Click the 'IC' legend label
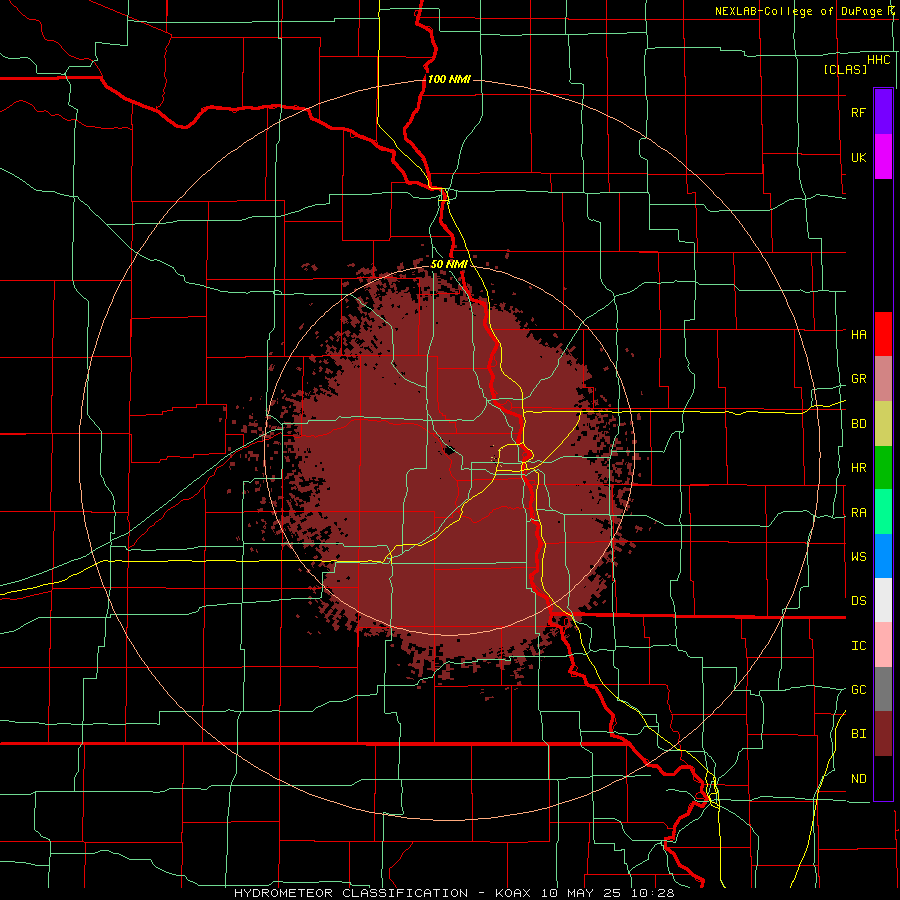The height and width of the screenshot is (900, 900). pyautogui.click(x=858, y=646)
